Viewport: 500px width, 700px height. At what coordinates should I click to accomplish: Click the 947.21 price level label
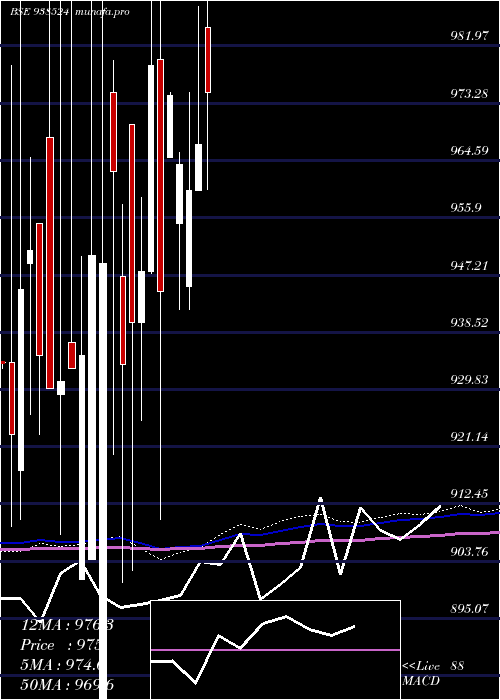469,266
